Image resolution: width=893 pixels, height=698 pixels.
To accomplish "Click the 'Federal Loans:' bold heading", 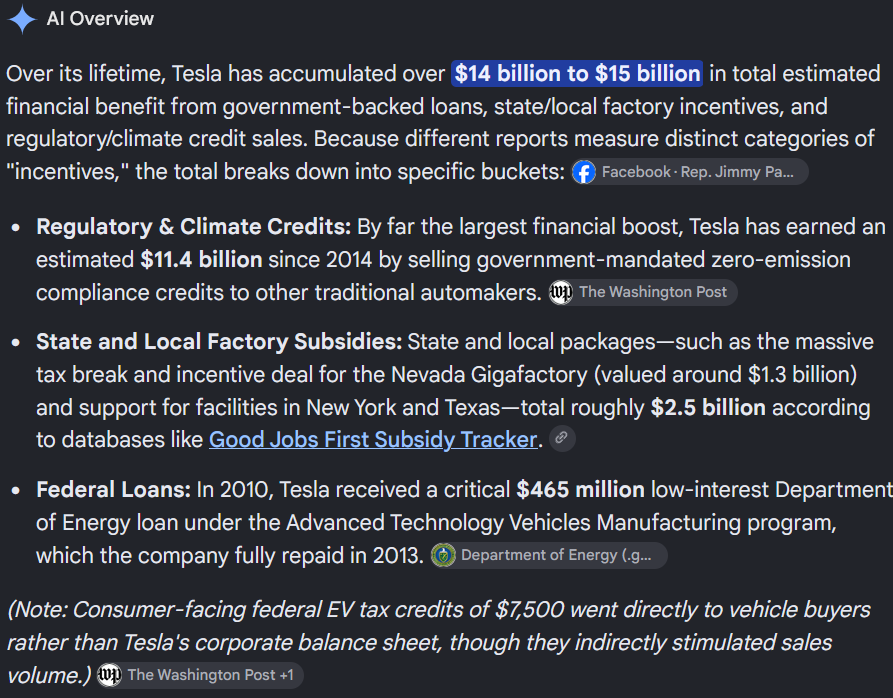I will click(x=113, y=490).
